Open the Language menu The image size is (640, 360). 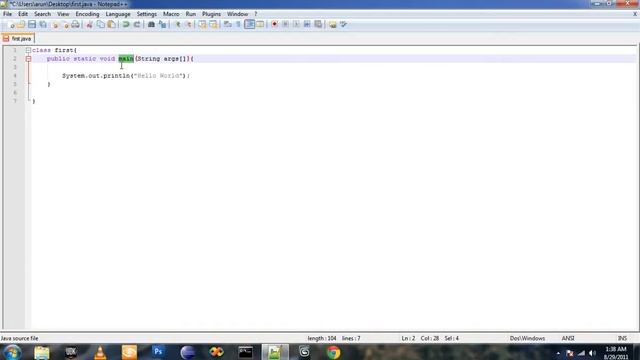118,14
